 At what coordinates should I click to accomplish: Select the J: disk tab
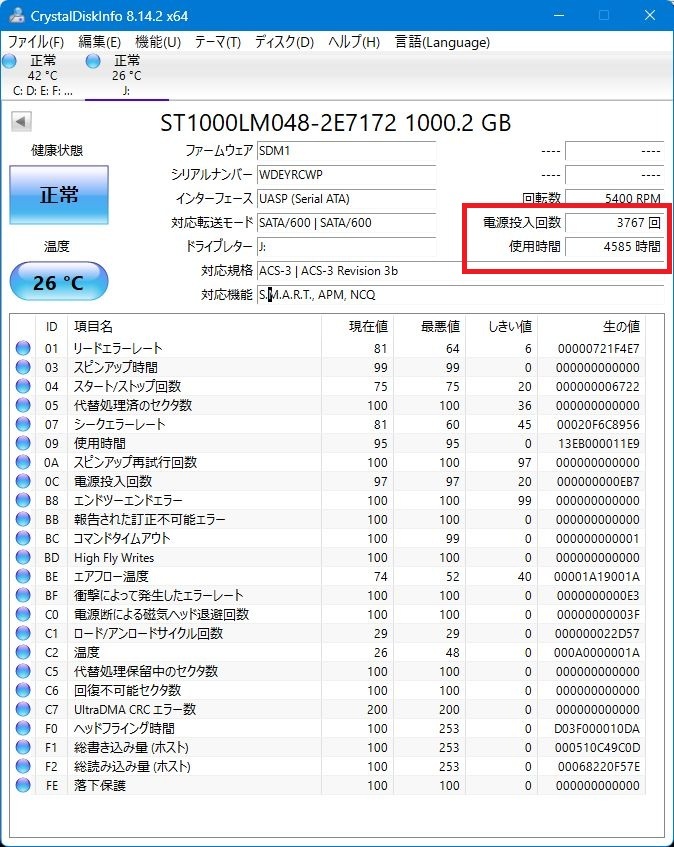coord(126,75)
